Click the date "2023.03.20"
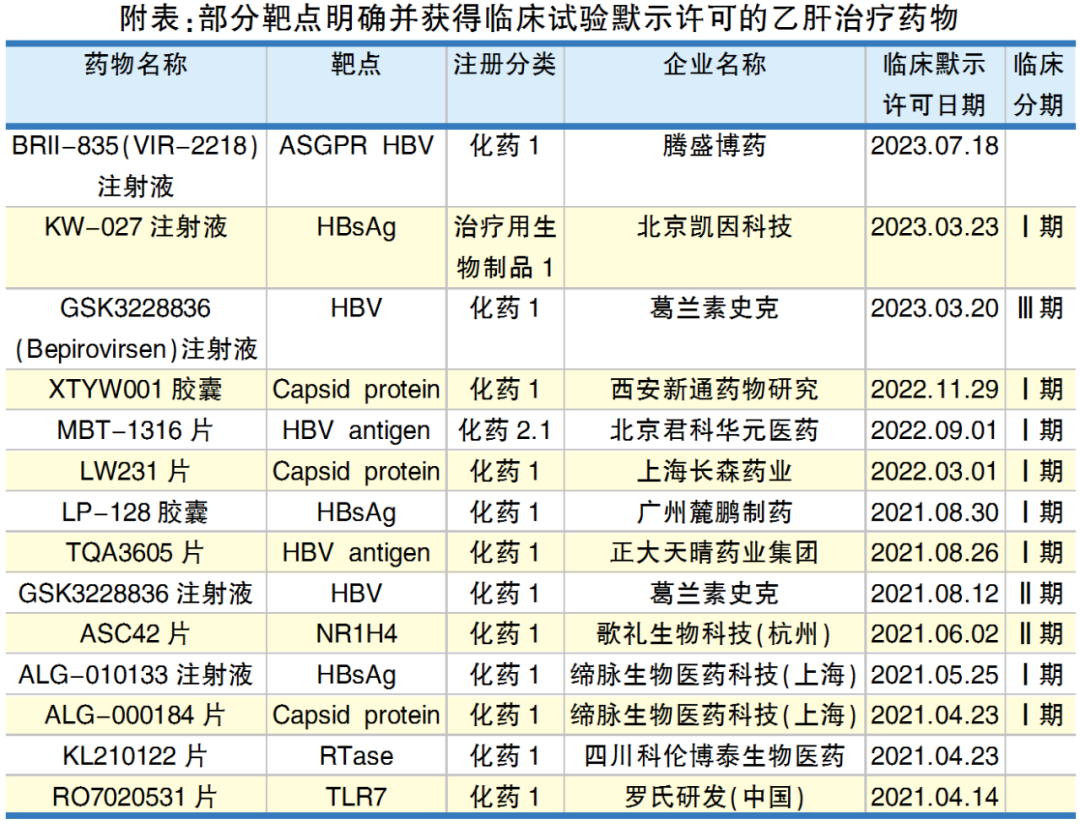 934,308
